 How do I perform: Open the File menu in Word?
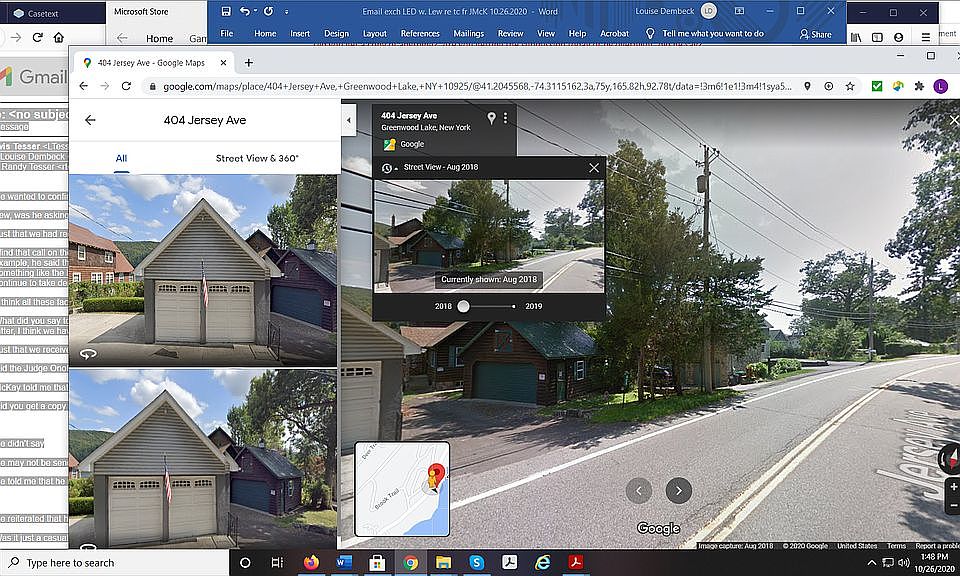227,34
